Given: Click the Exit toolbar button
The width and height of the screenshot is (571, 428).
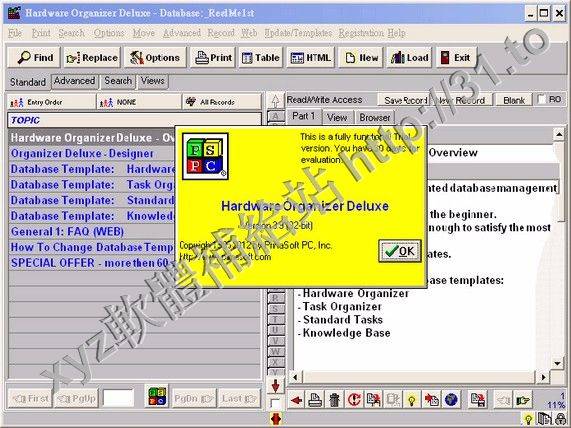Looking at the screenshot, I should [x=456, y=58].
